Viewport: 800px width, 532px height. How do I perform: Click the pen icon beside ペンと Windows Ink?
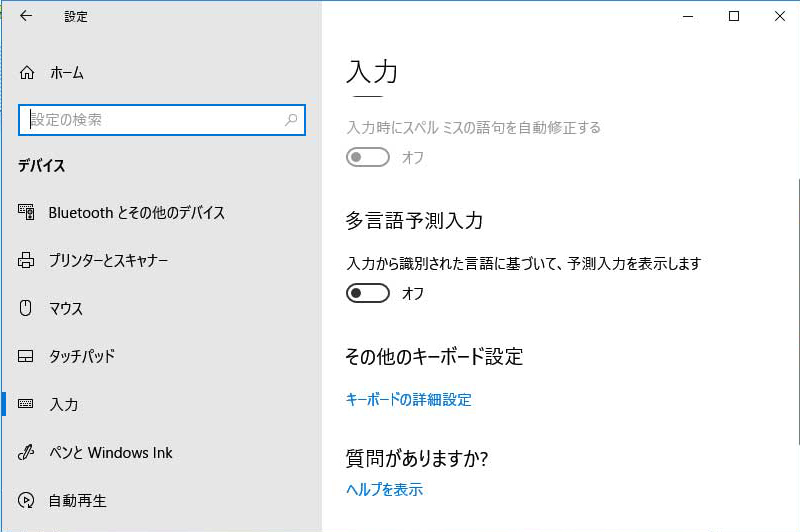pyautogui.click(x=27, y=453)
